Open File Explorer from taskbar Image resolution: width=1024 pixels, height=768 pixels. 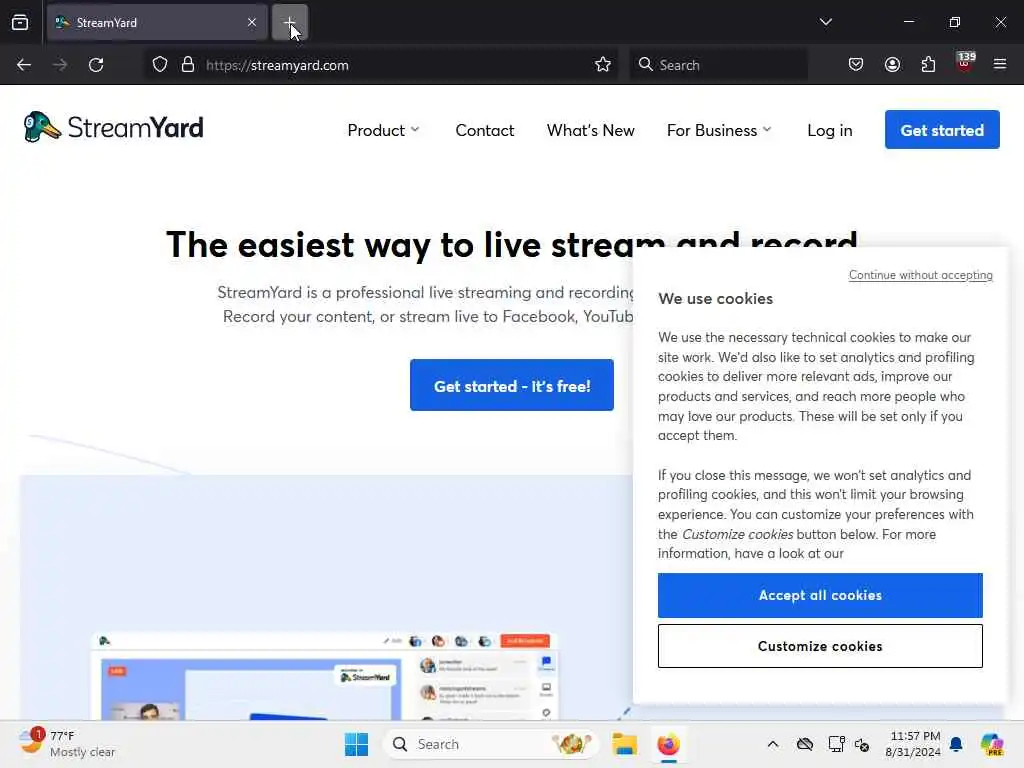point(624,744)
